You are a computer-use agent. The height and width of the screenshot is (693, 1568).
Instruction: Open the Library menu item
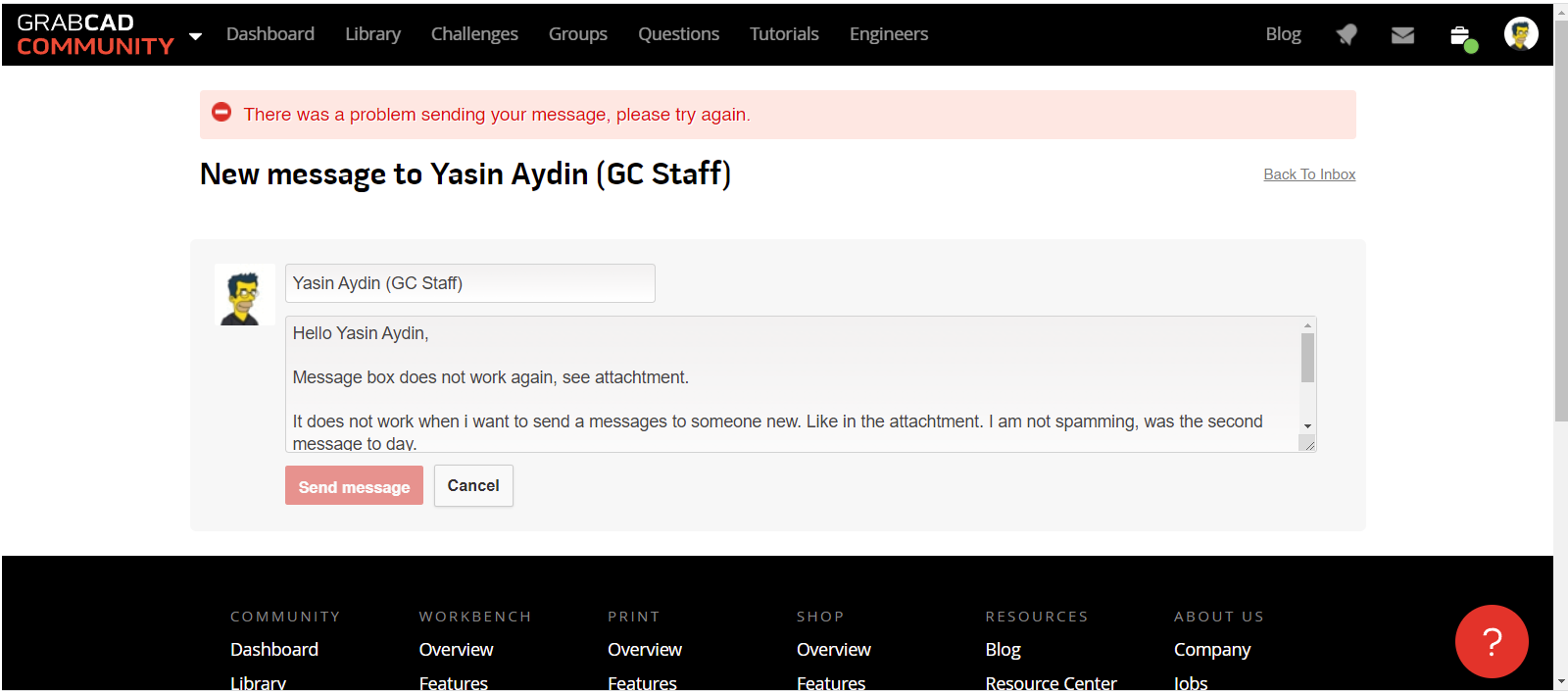point(372,34)
